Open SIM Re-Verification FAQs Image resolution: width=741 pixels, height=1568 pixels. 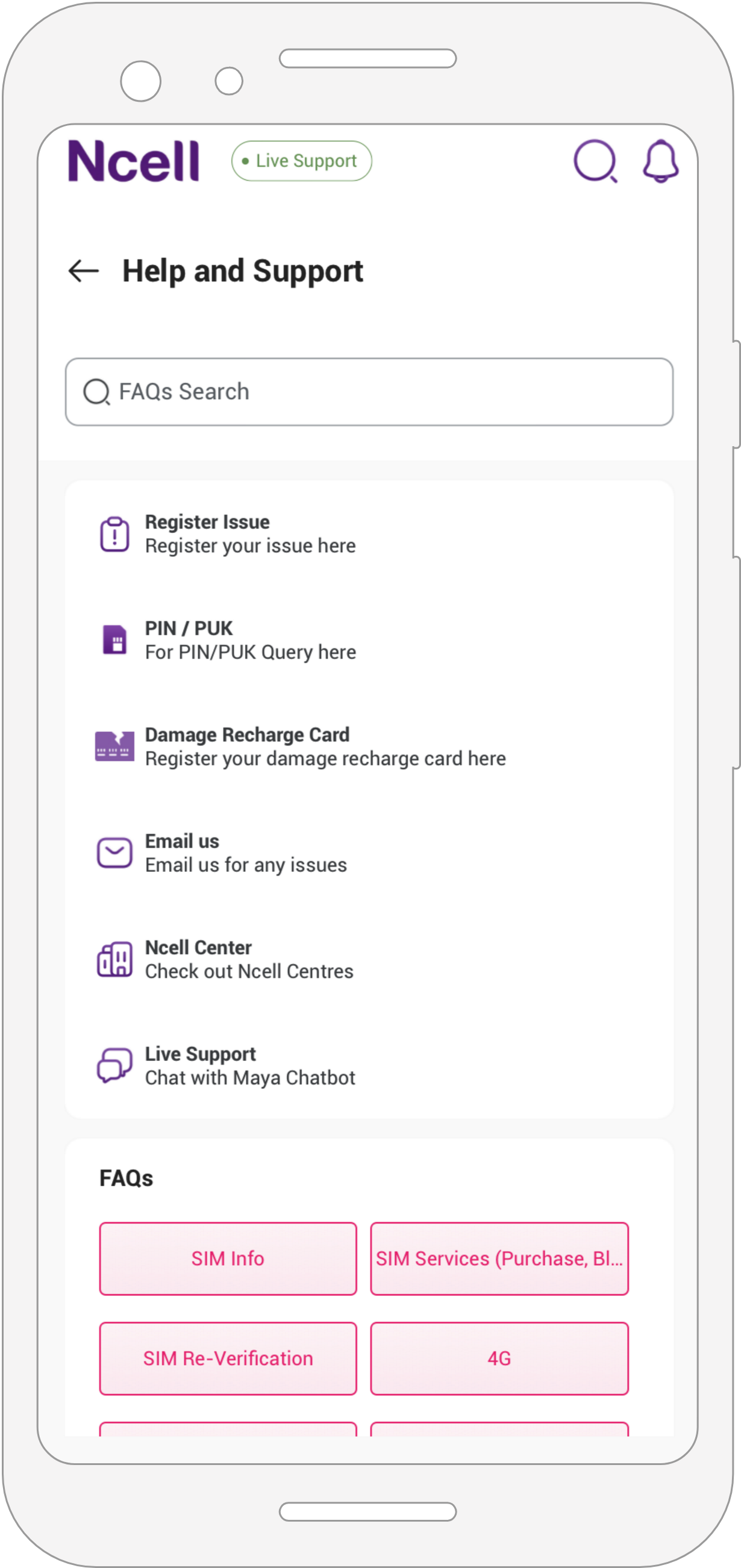point(228,1358)
